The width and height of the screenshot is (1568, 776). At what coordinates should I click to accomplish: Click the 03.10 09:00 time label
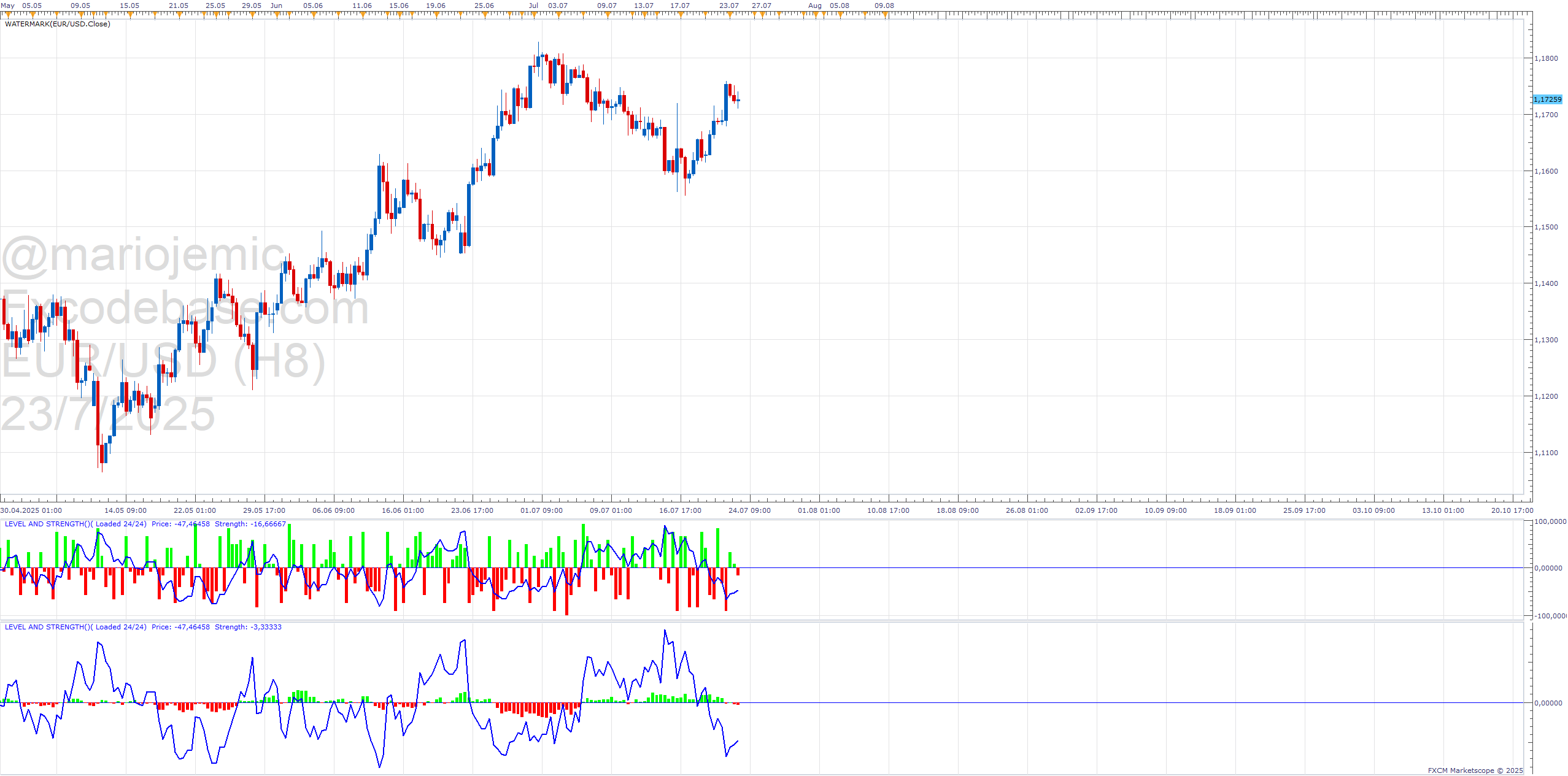1373,510
